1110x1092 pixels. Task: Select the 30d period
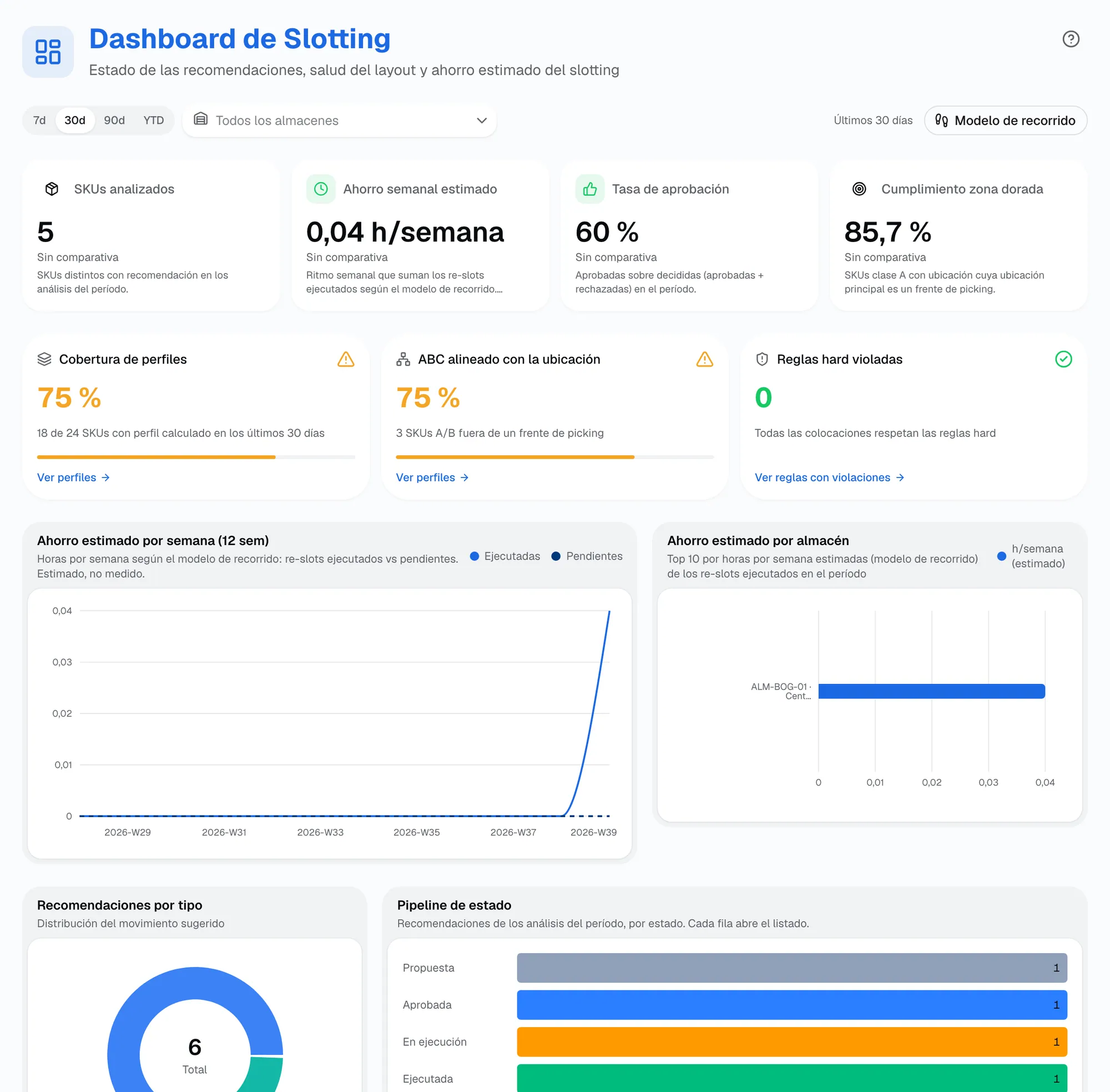tap(75, 120)
